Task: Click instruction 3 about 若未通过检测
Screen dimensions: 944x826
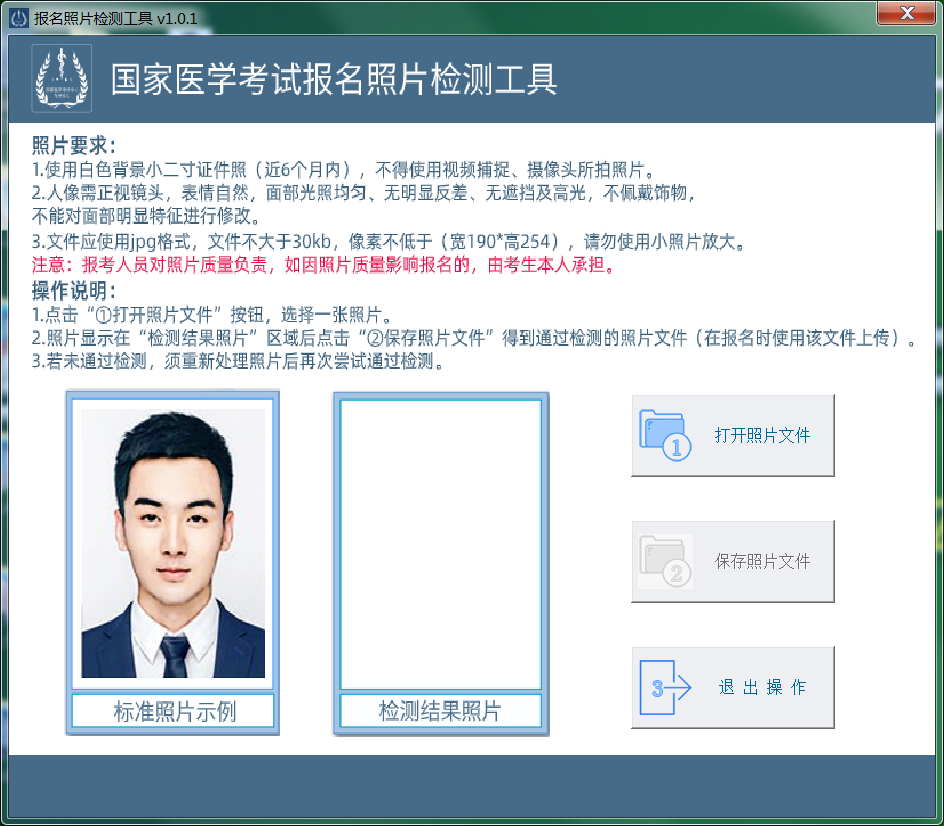Action: [x=238, y=361]
